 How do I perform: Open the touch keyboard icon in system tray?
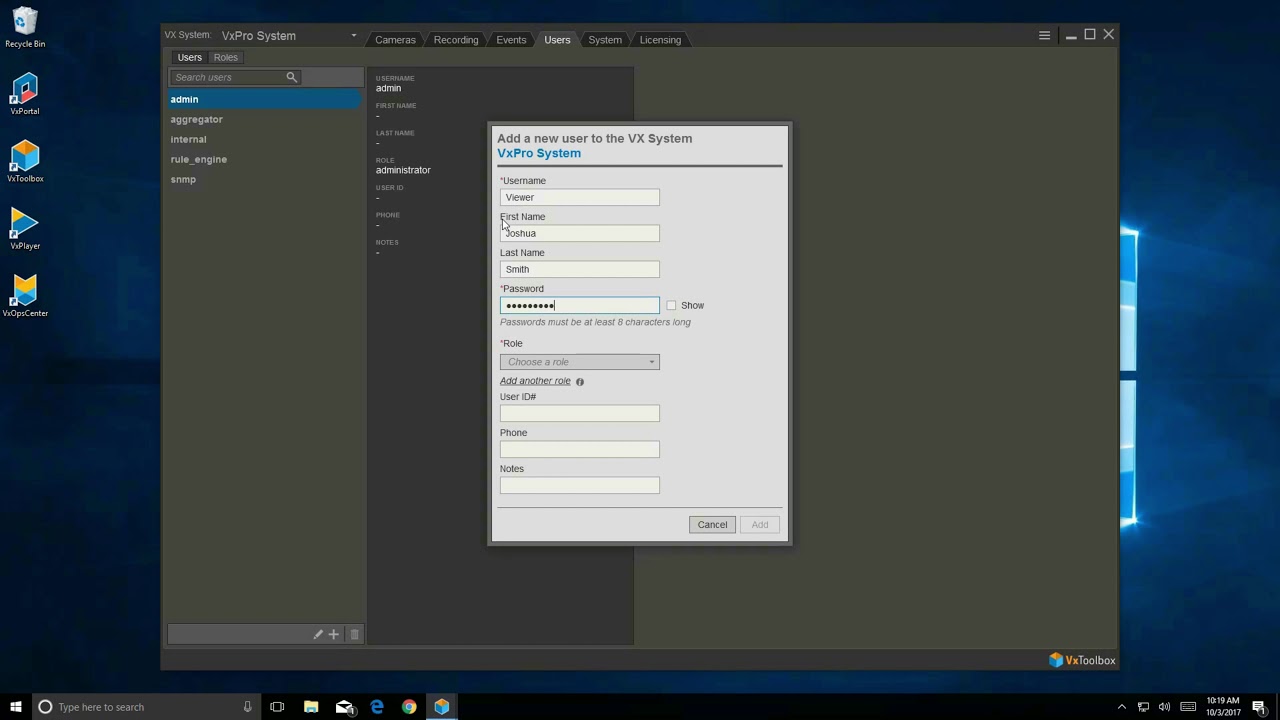click(1188, 707)
